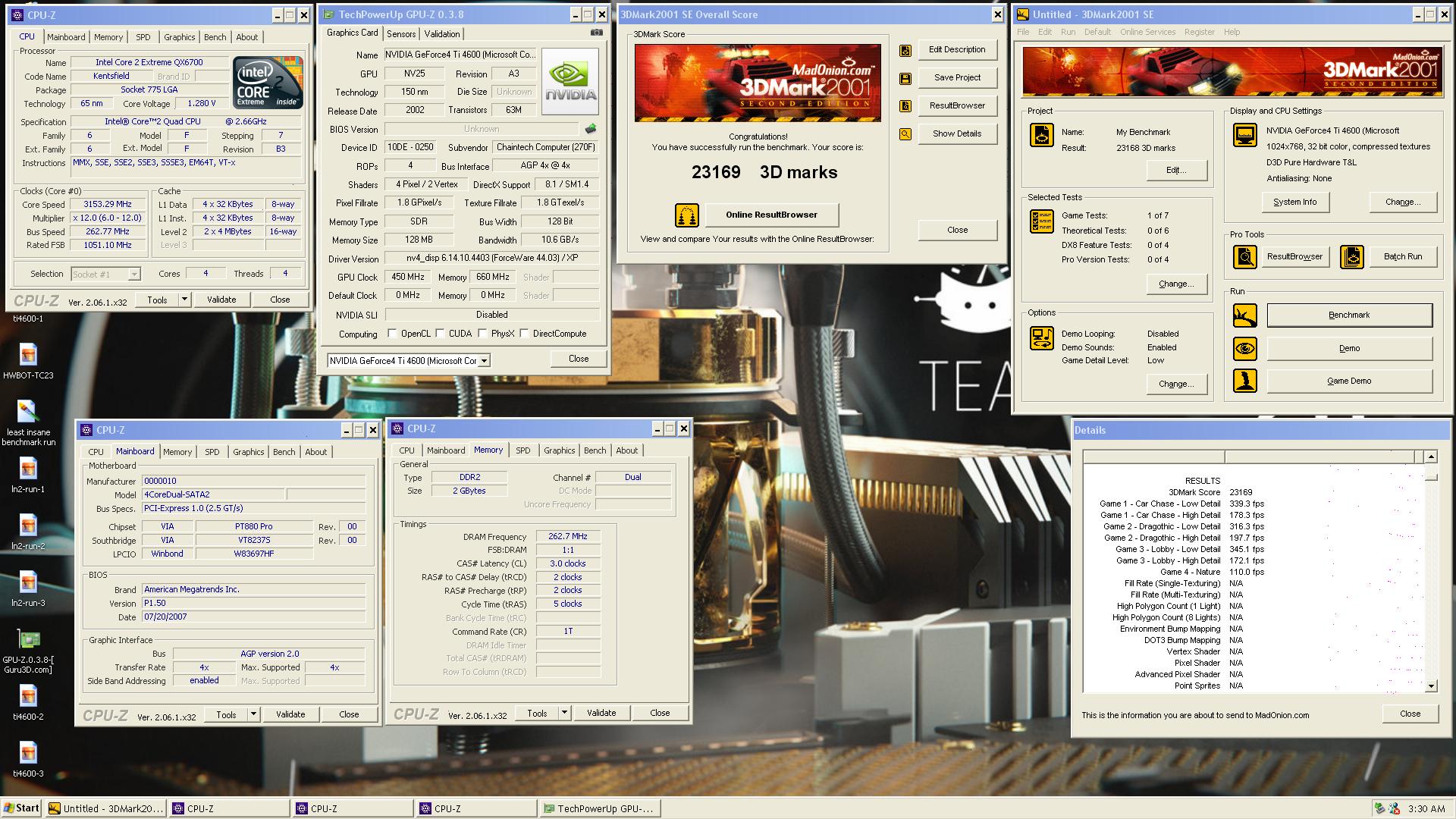Click the Online ResultBrowser button
Screen dimensions: 1456x819
point(771,215)
